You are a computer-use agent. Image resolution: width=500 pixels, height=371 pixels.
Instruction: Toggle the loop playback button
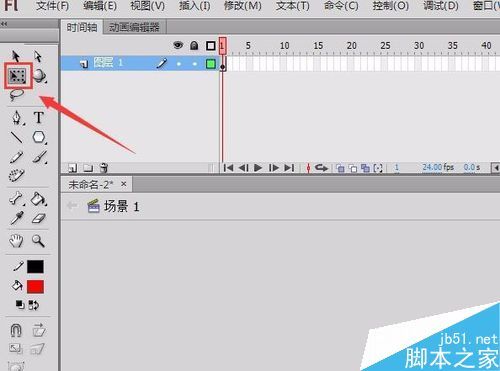click(x=321, y=168)
